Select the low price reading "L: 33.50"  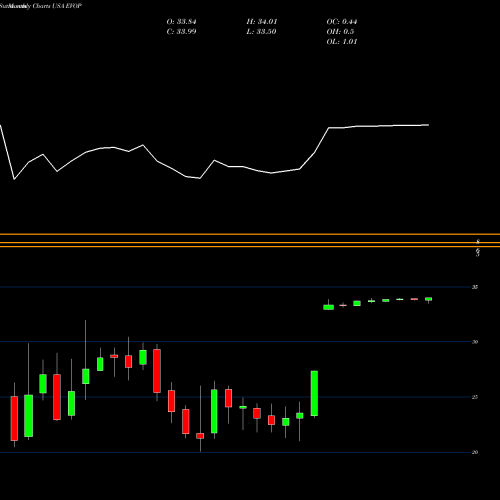tap(261, 32)
